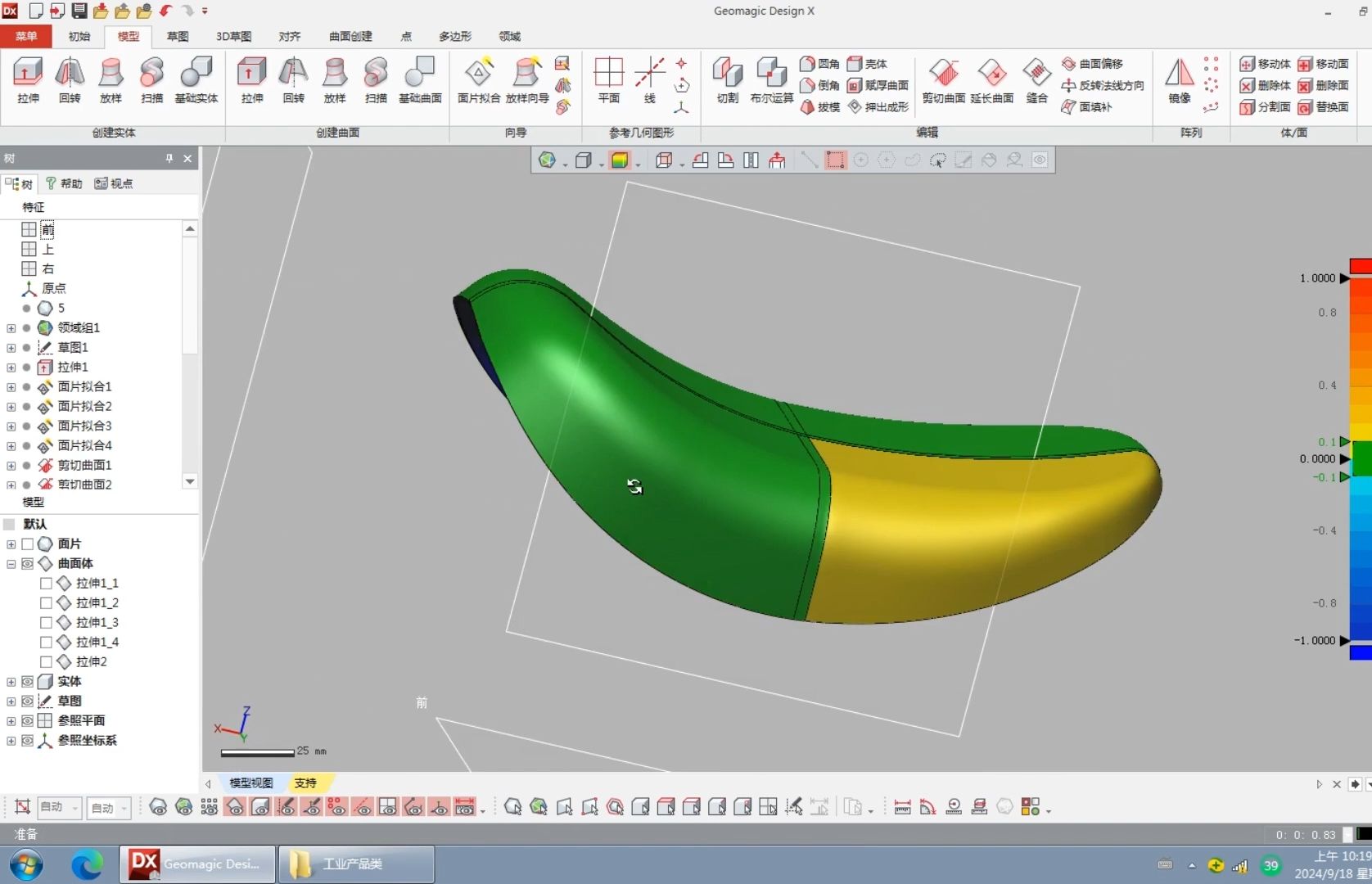1372x884 pixels.
Task: Open Microsoft Edge from the taskbar
Action: (87, 864)
